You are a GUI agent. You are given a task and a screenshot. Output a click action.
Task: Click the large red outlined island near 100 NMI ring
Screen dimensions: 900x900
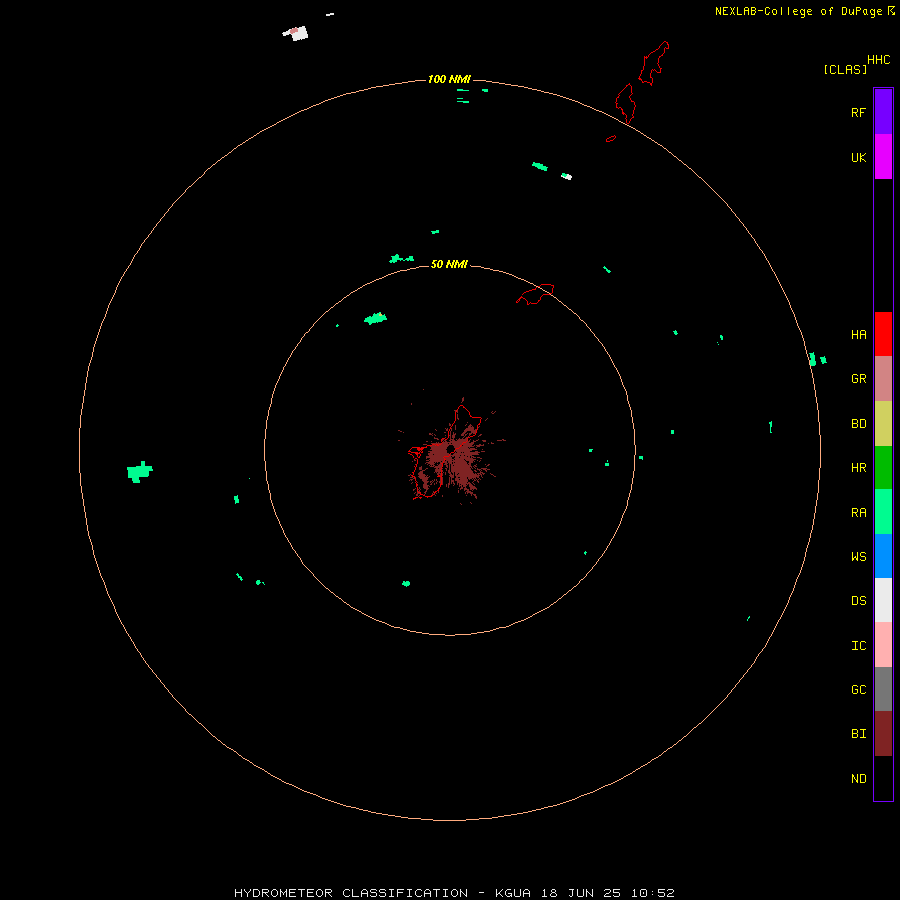point(625,103)
